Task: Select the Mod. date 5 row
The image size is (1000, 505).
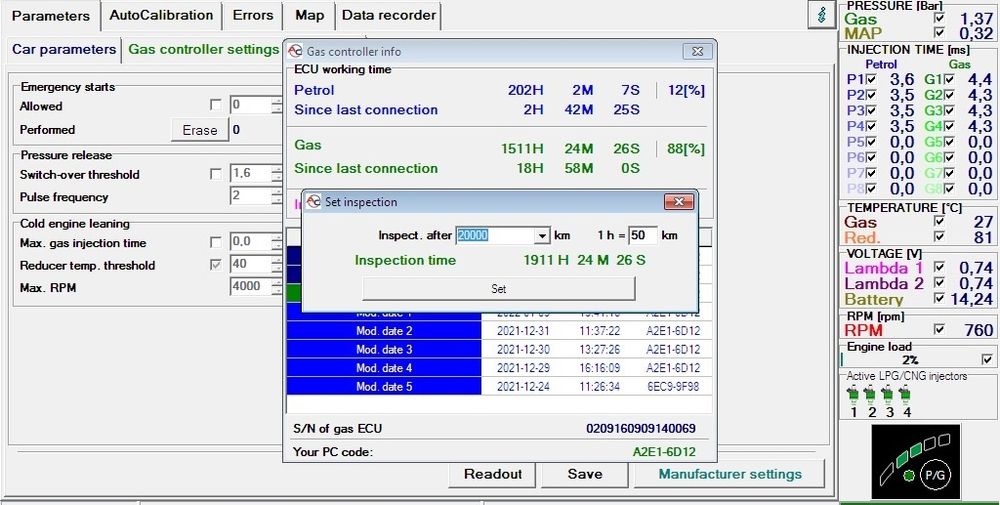Action: (499, 386)
